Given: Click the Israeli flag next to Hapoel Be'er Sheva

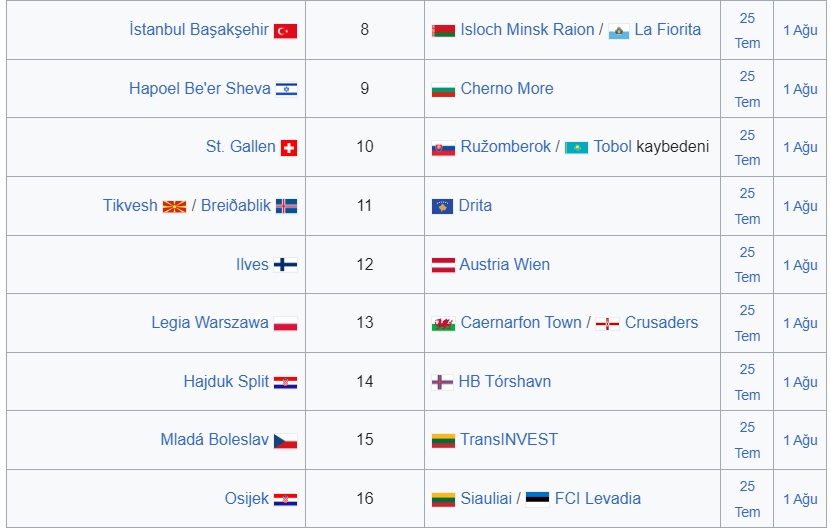Looking at the screenshot, I should coord(286,90).
